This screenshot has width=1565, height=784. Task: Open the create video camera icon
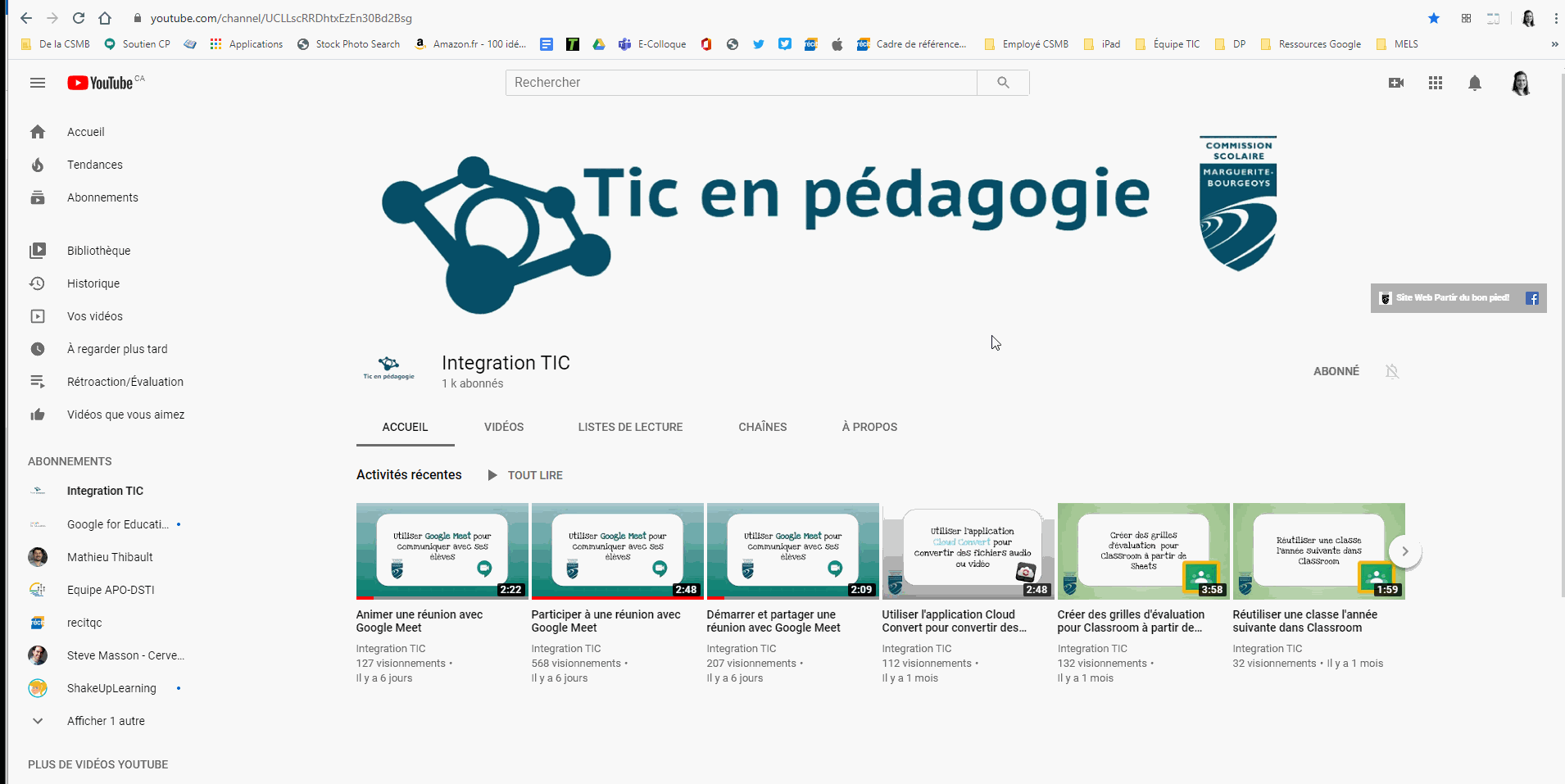[1396, 83]
